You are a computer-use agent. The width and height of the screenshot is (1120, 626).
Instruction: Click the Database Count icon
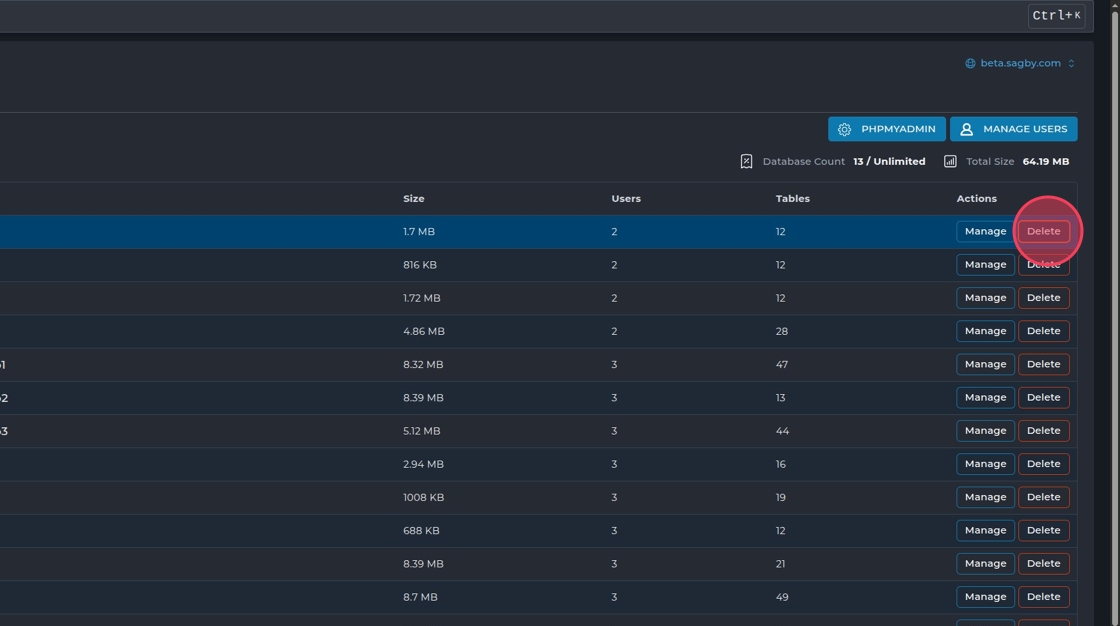(x=746, y=161)
